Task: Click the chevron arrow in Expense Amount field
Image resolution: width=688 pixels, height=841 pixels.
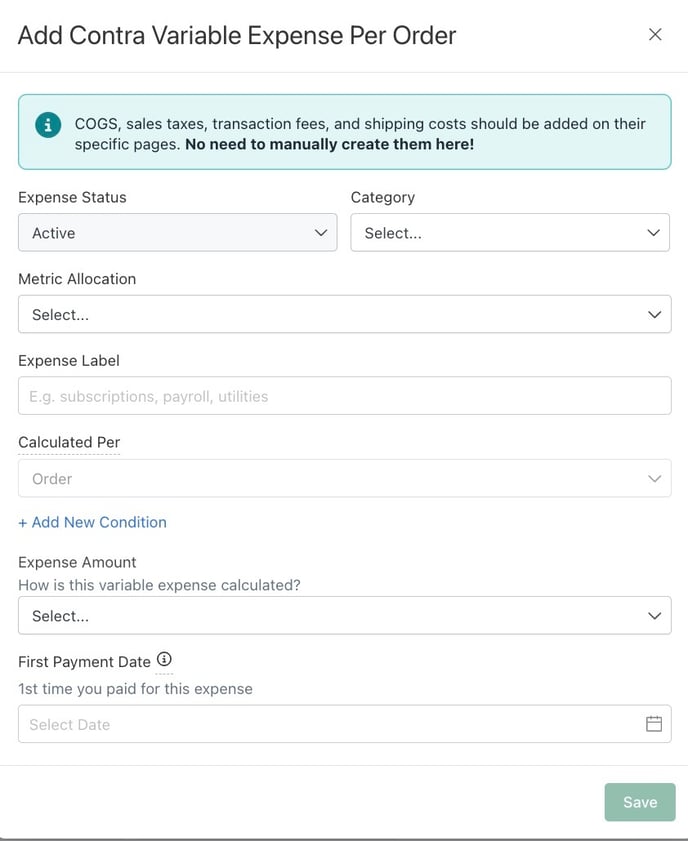Action: click(655, 616)
